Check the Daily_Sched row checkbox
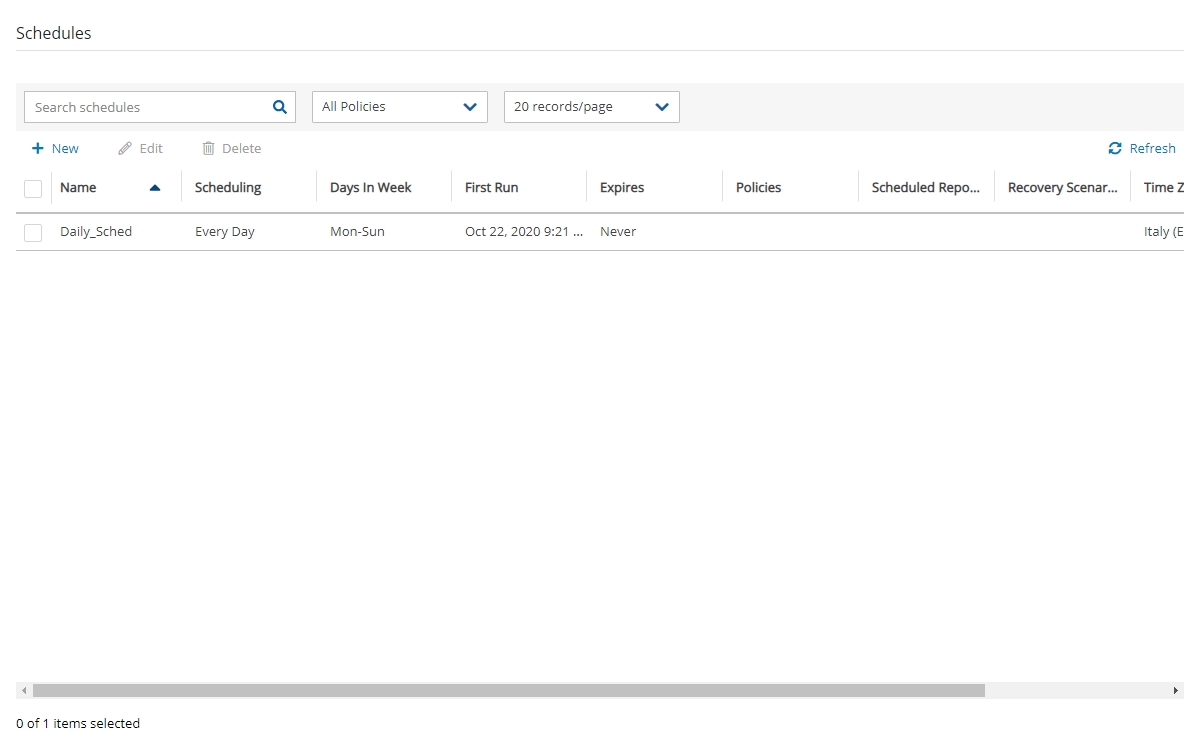The height and width of the screenshot is (748, 1200). tap(33, 232)
